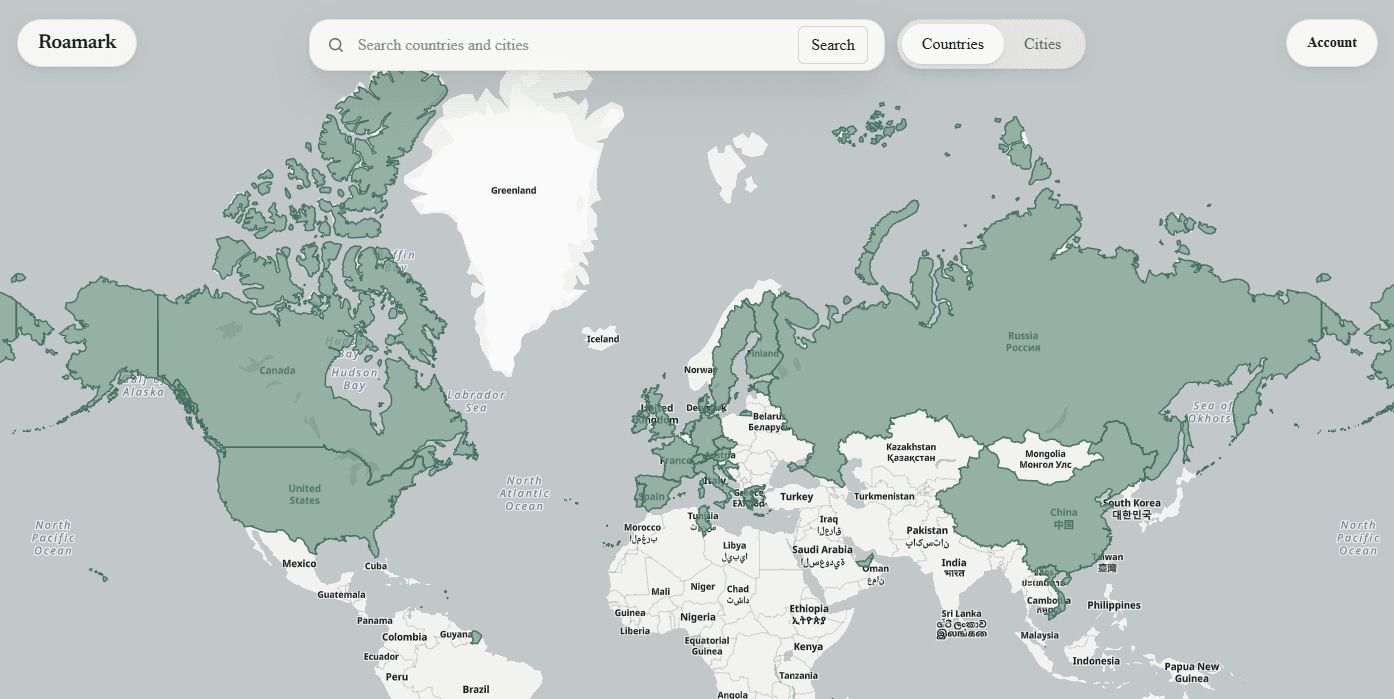Click the Equatorial Guinea label
This screenshot has height=699, width=1394.
click(707, 646)
